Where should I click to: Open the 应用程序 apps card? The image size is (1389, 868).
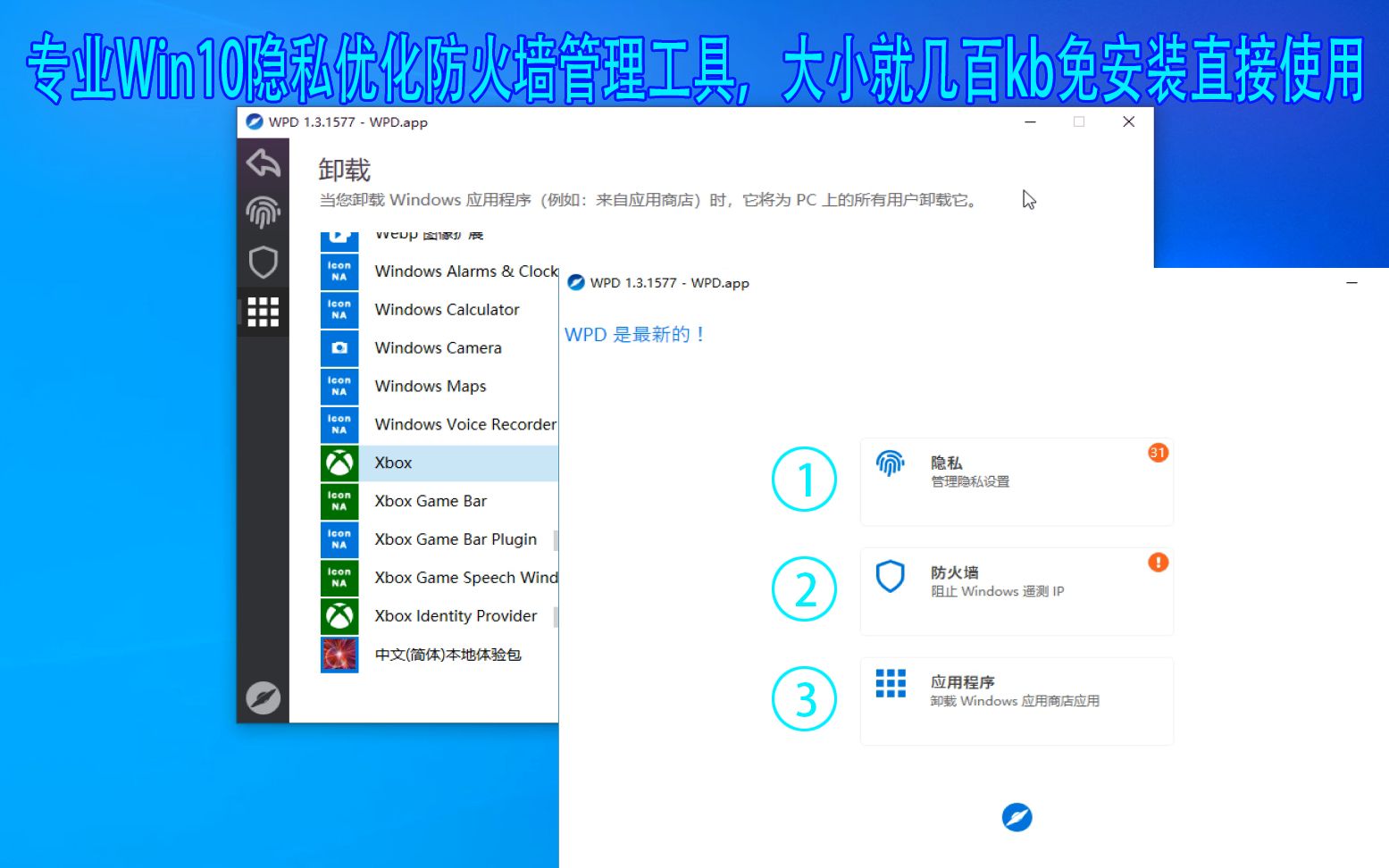(x=1017, y=702)
